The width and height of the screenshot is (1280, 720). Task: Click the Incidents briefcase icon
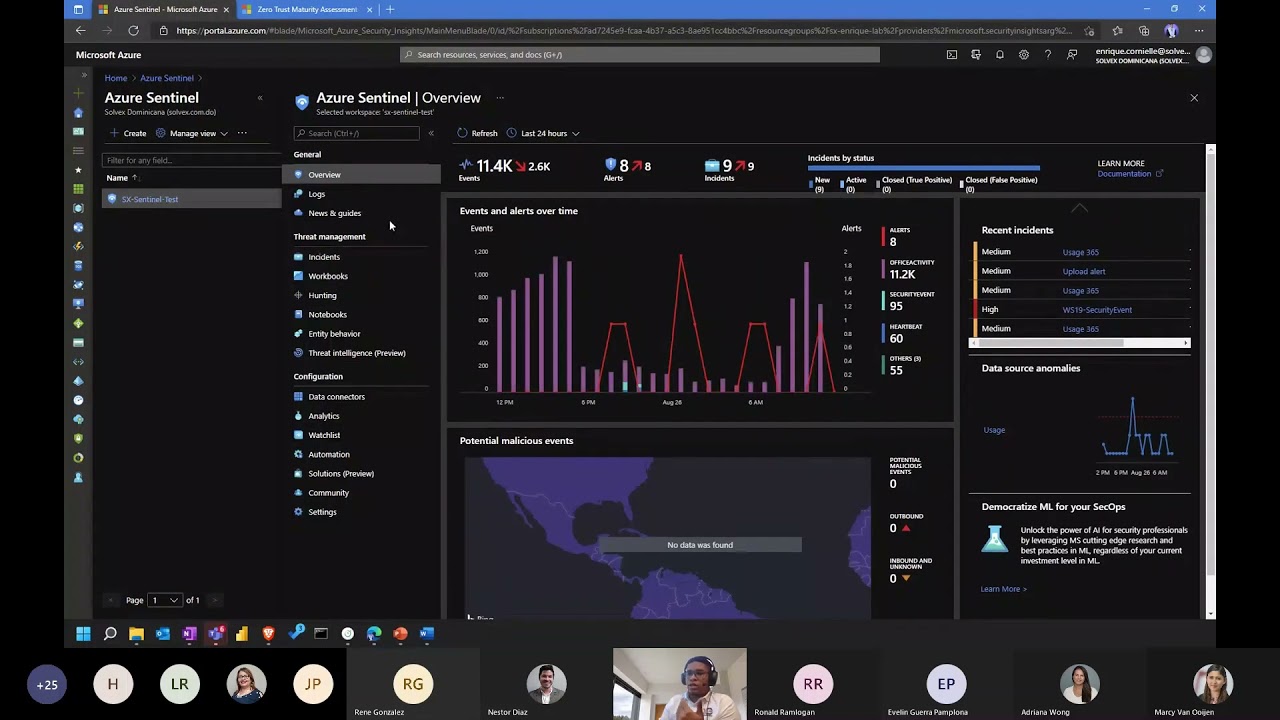point(298,257)
